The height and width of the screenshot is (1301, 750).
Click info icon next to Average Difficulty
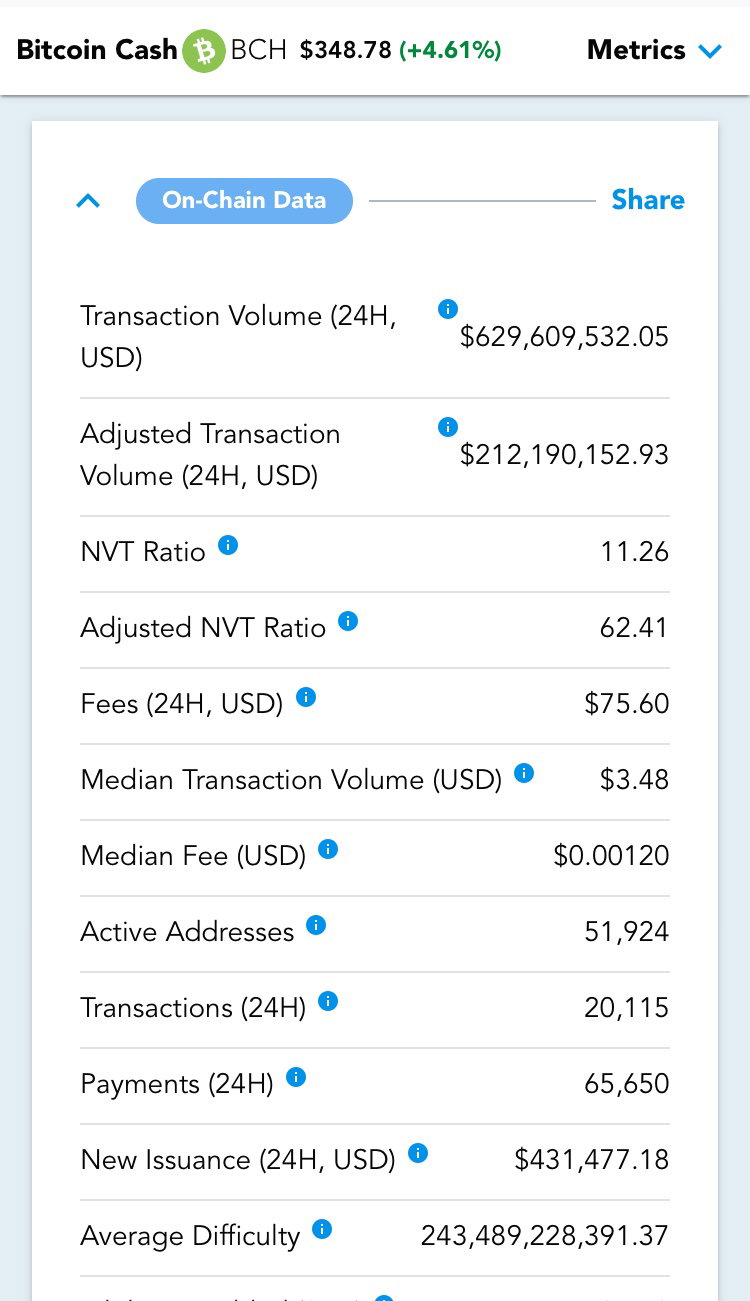tap(322, 1229)
